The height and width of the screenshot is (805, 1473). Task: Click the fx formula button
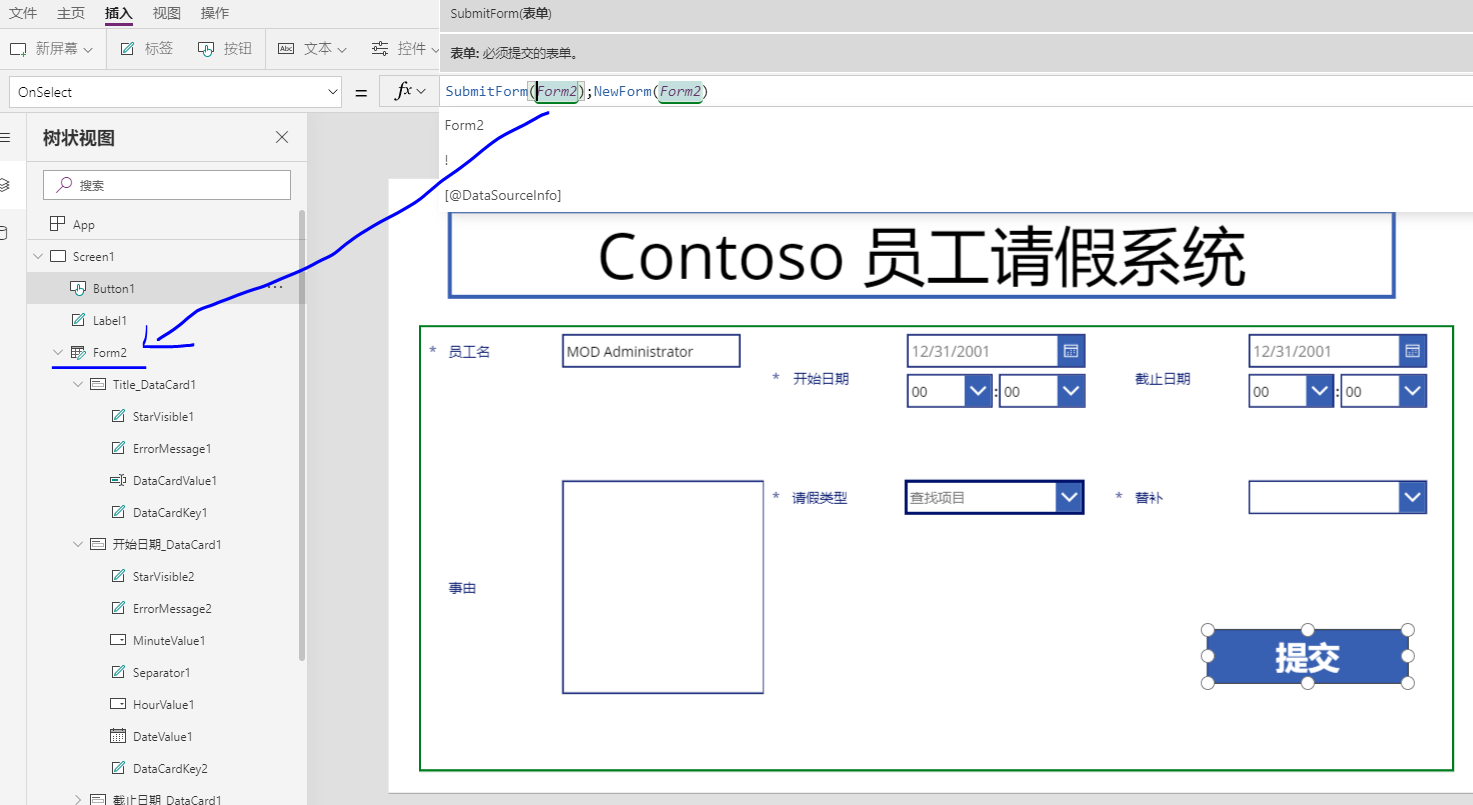tap(408, 91)
